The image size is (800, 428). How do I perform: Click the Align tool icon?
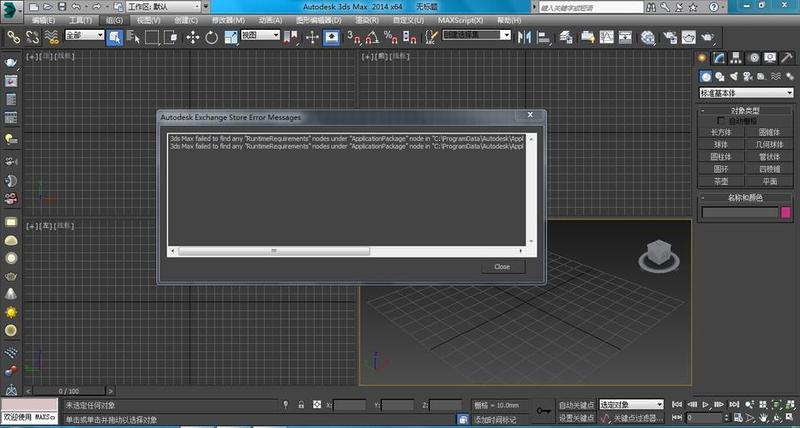click(544, 37)
